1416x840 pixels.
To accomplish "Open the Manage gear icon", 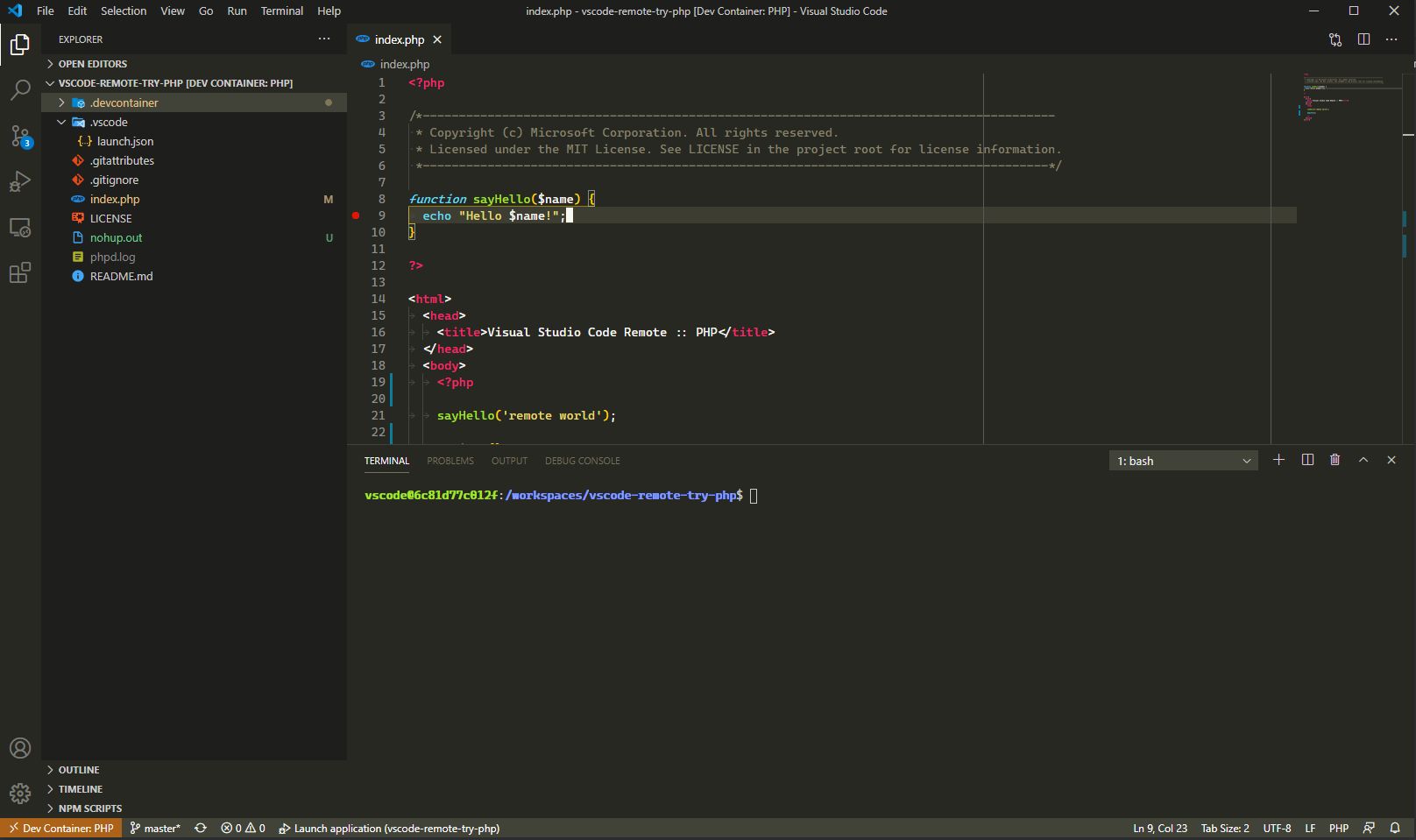I will point(20,794).
